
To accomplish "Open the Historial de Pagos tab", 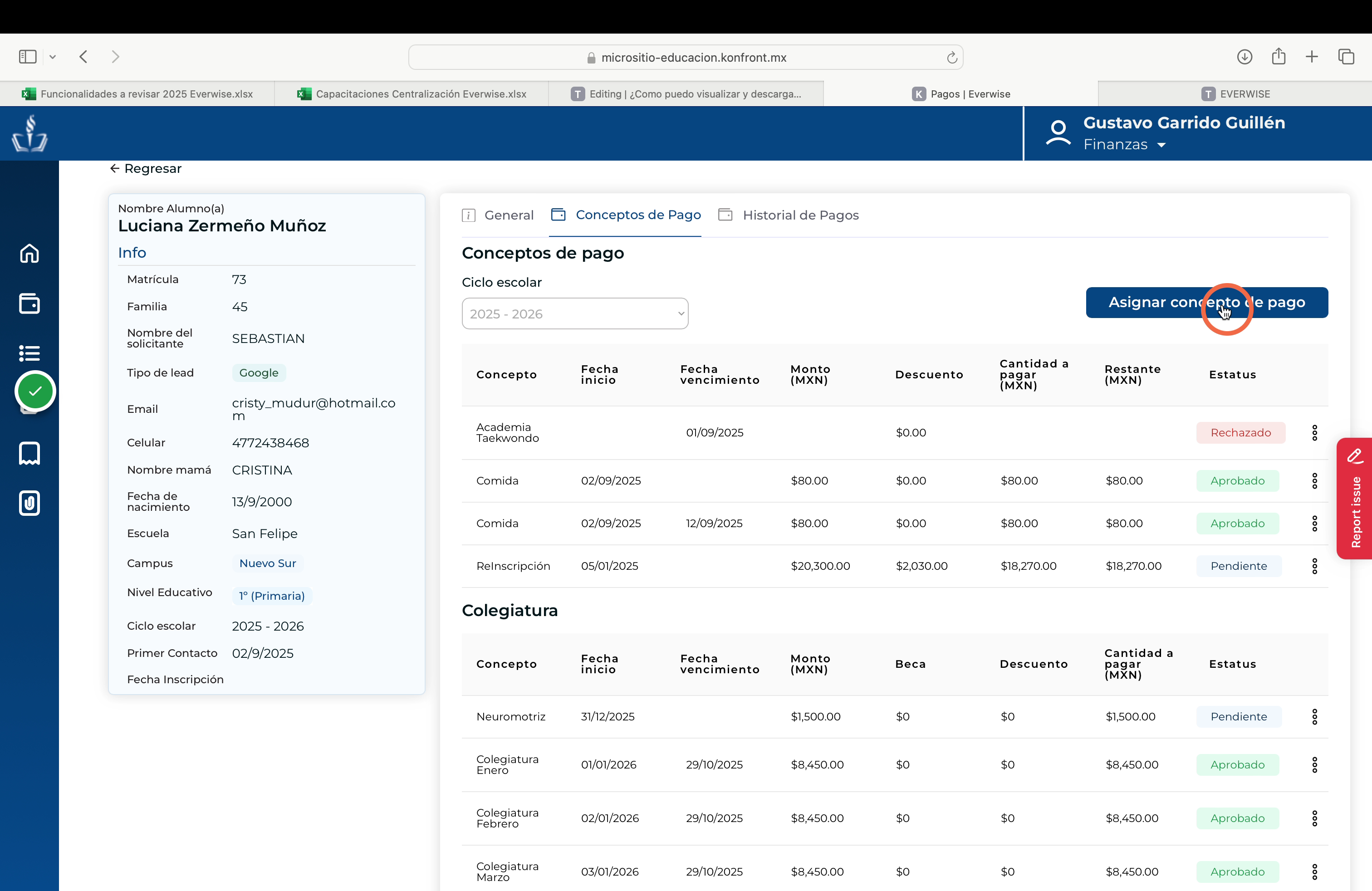I will [x=788, y=215].
